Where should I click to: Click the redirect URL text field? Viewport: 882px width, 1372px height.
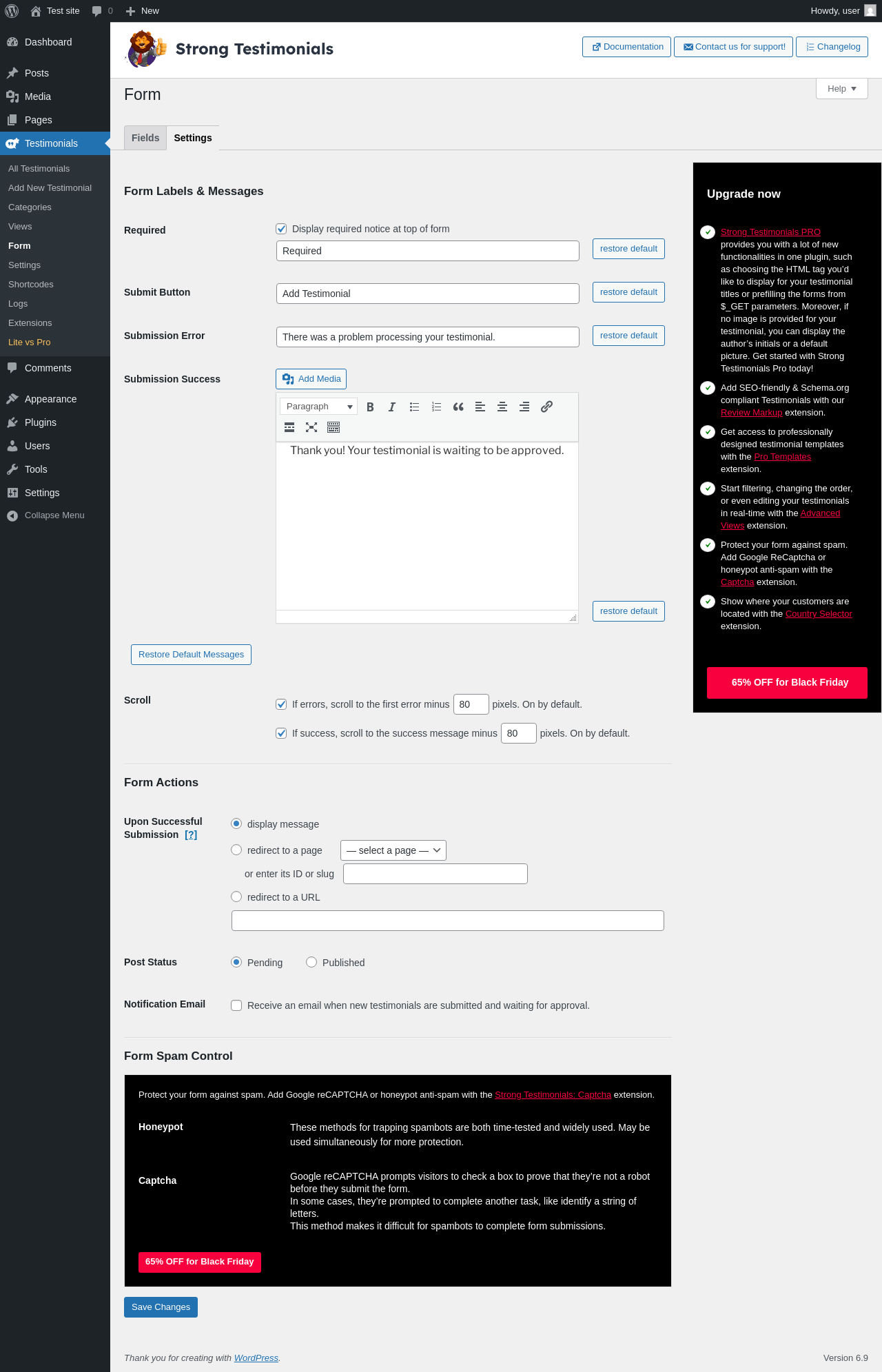448,921
